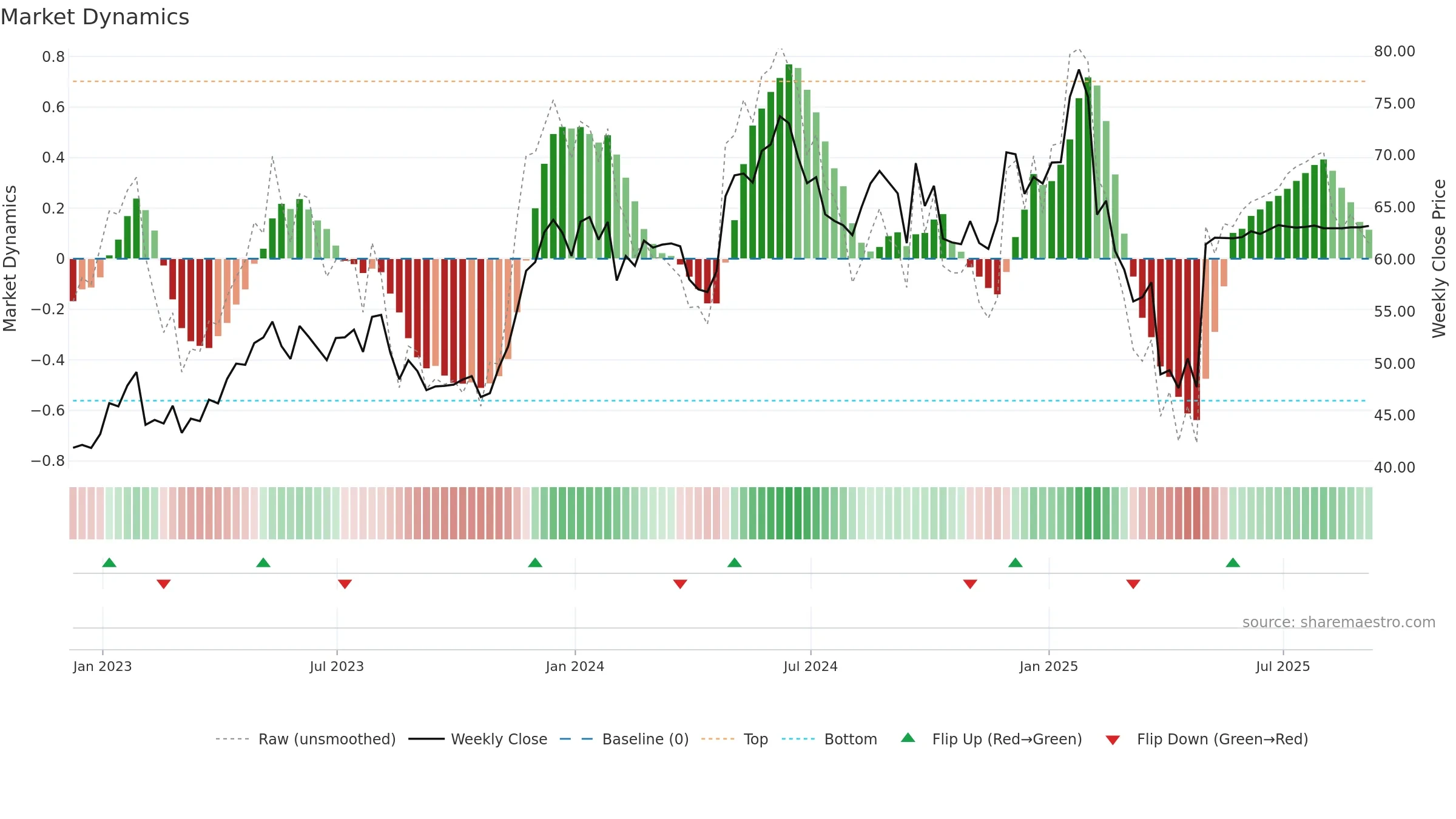Click the −0.4 left axis tick label
Viewport: 1456px width, 819px height.
48,360
